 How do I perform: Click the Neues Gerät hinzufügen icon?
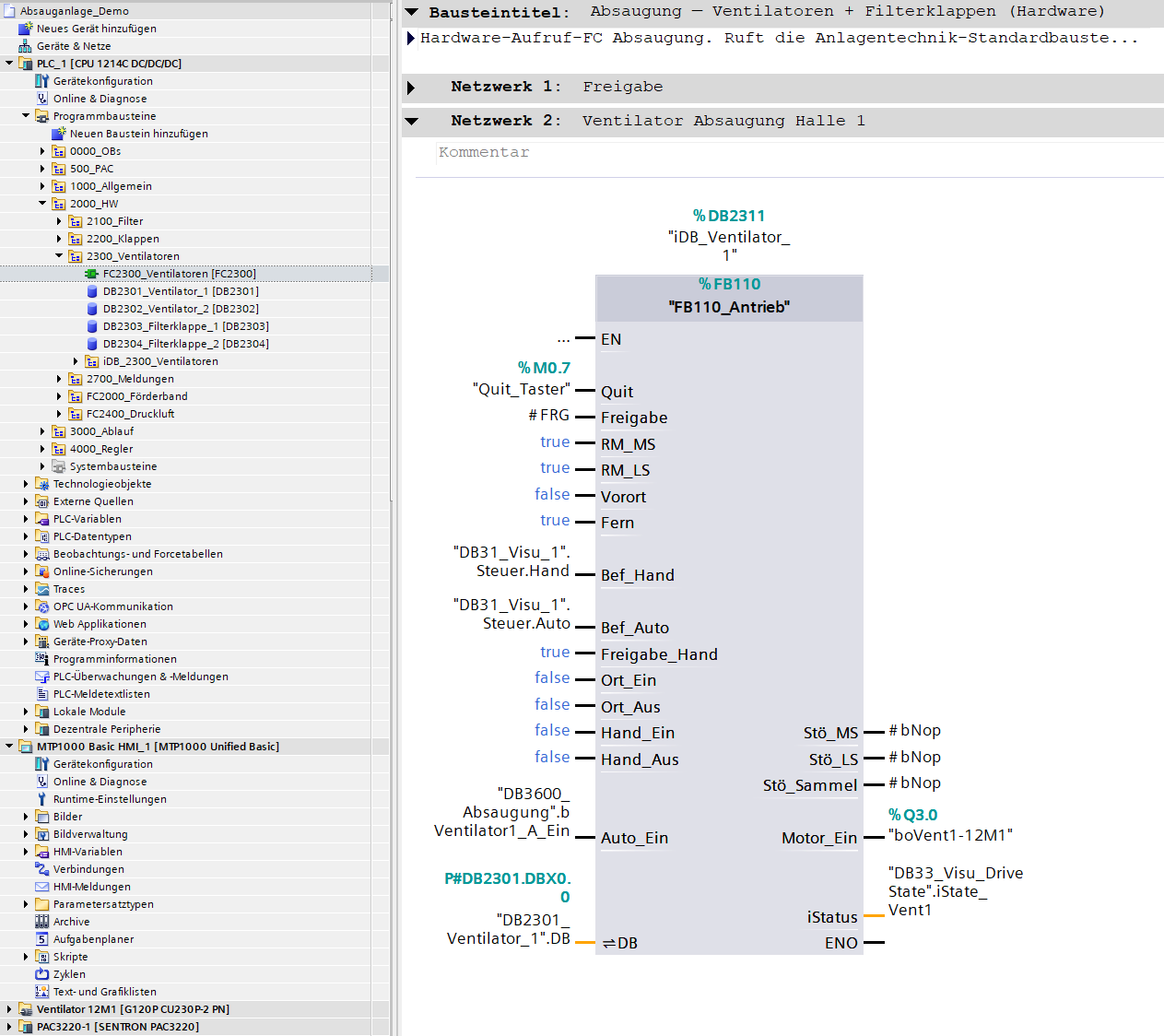click(x=26, y=29)
